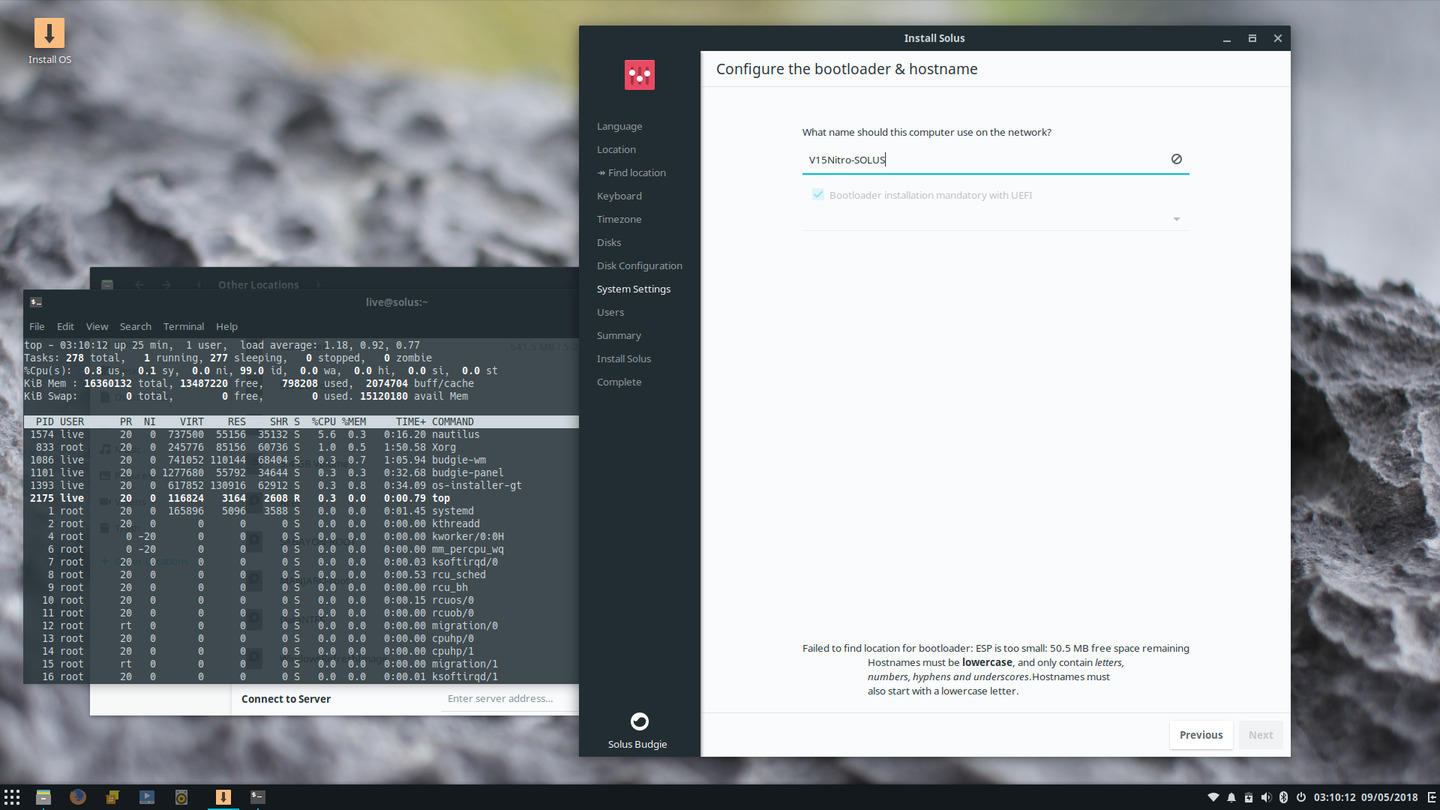This screenshot has width=1440, height=810.
Task: Click the live@solus:~ terminal title
Action: point(397,302)
